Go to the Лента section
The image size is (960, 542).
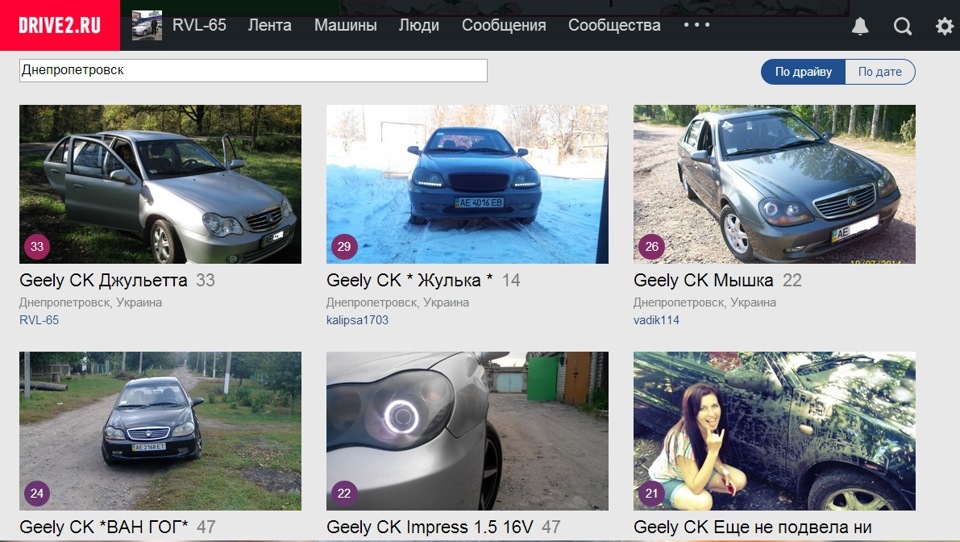coord(269,25)
